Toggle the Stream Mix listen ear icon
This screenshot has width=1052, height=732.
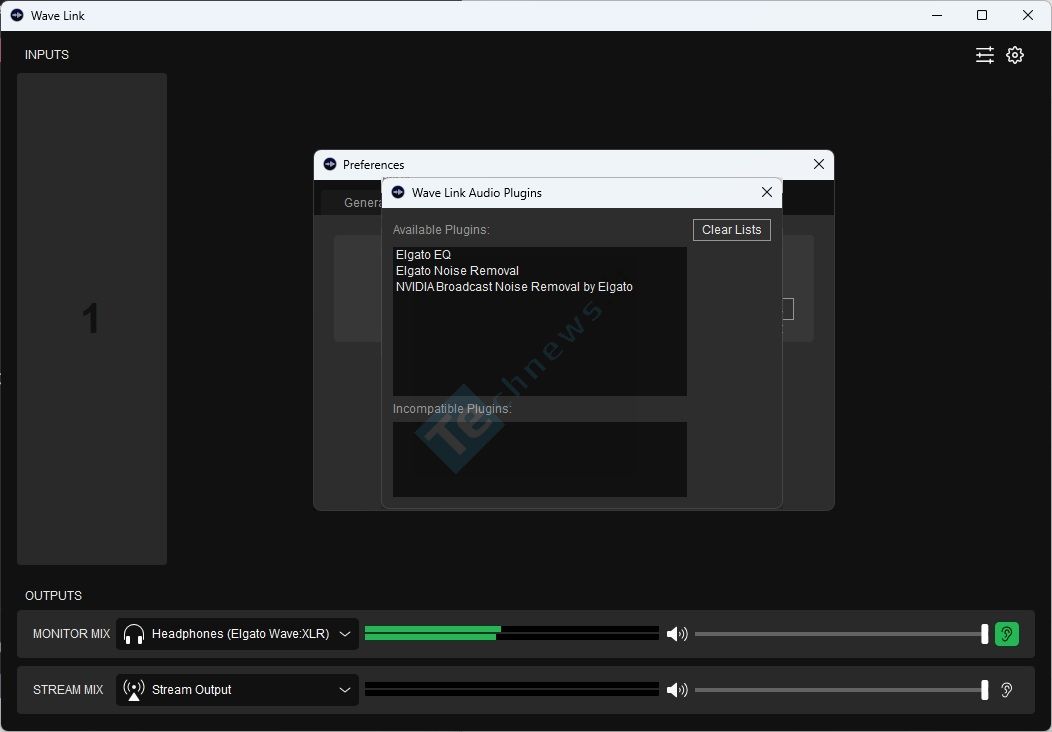point(1006,690)
